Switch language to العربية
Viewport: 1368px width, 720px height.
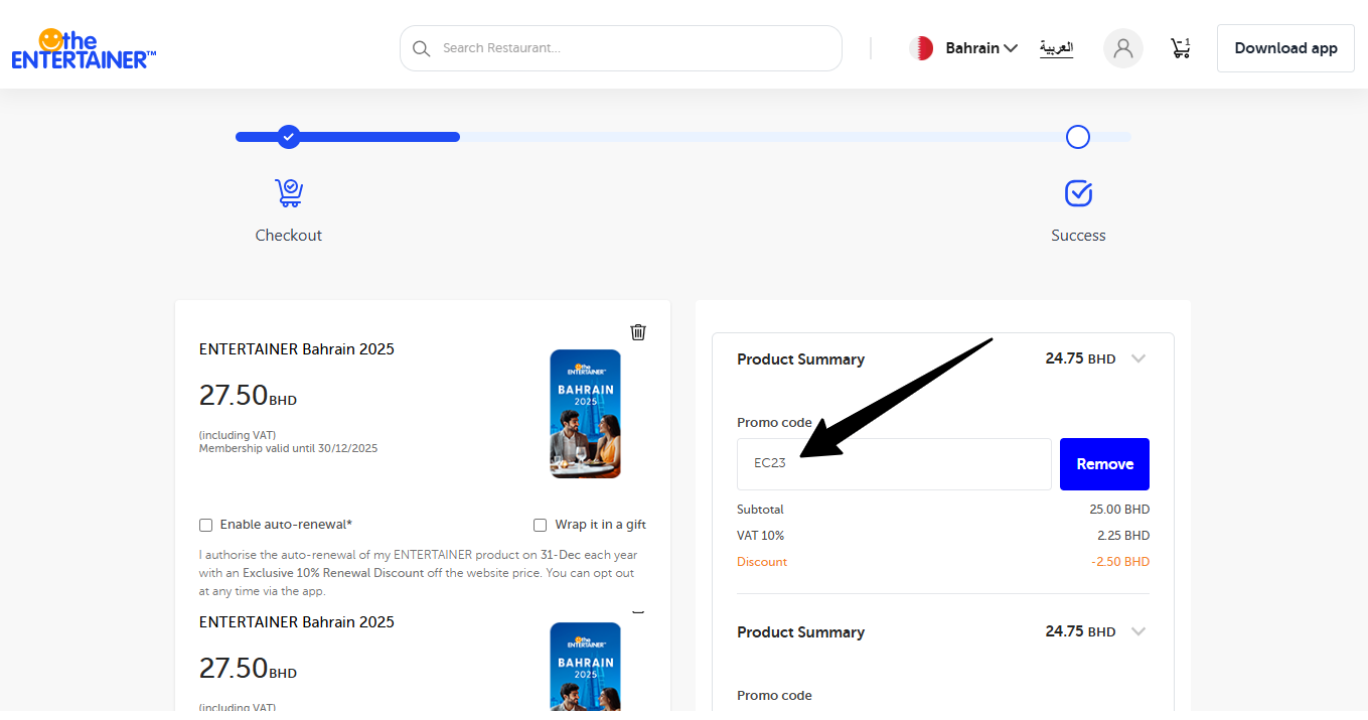click(1056, 48)
